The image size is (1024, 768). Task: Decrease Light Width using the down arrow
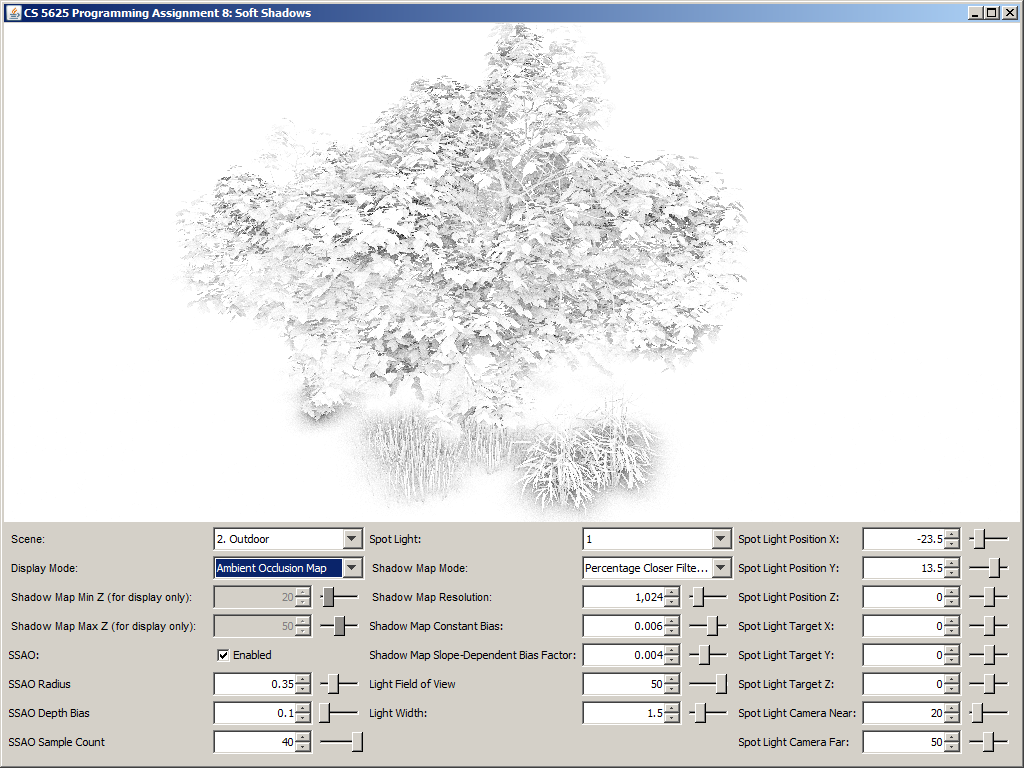671,718
